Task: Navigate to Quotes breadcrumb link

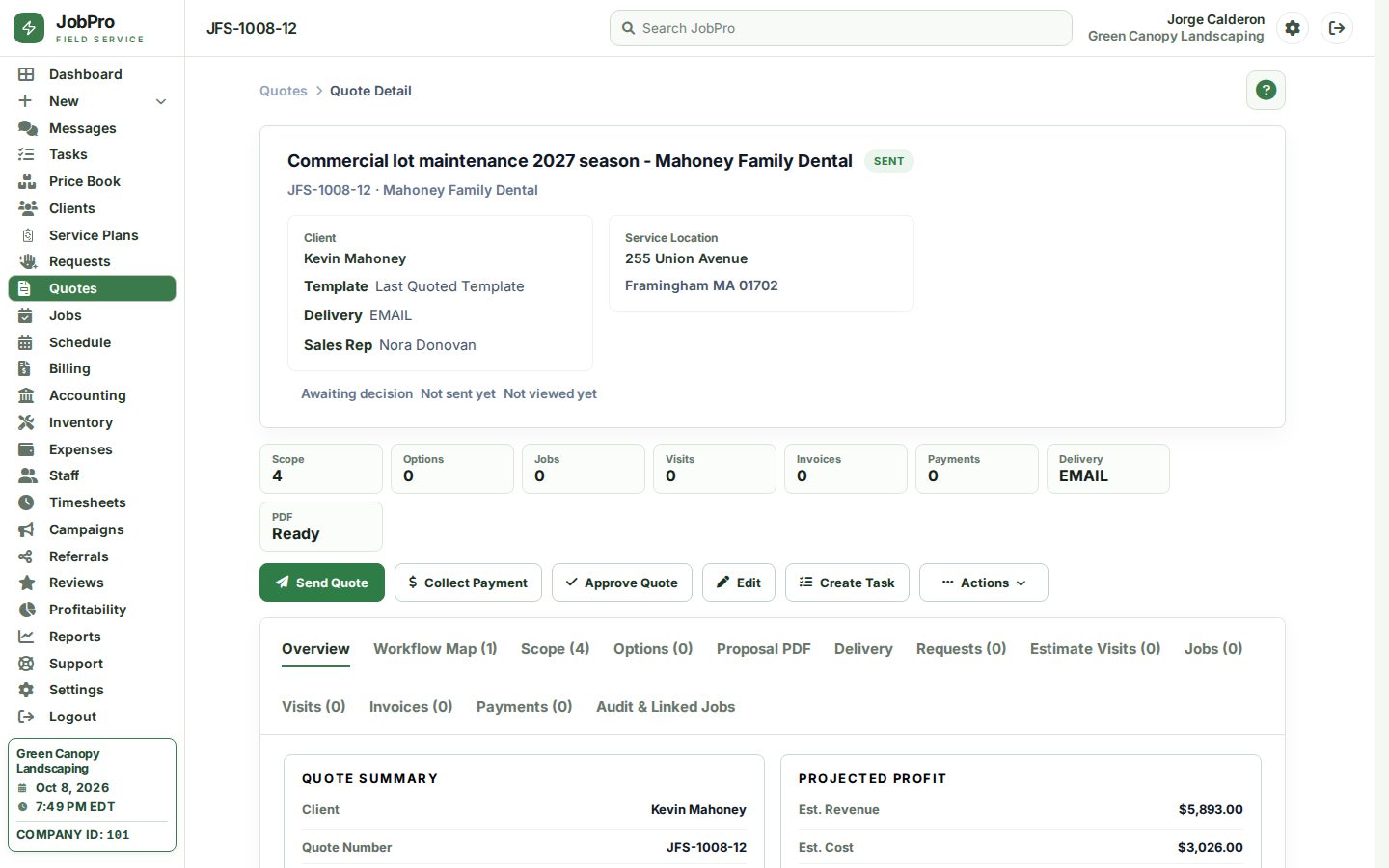Action: tap(283, 91)
